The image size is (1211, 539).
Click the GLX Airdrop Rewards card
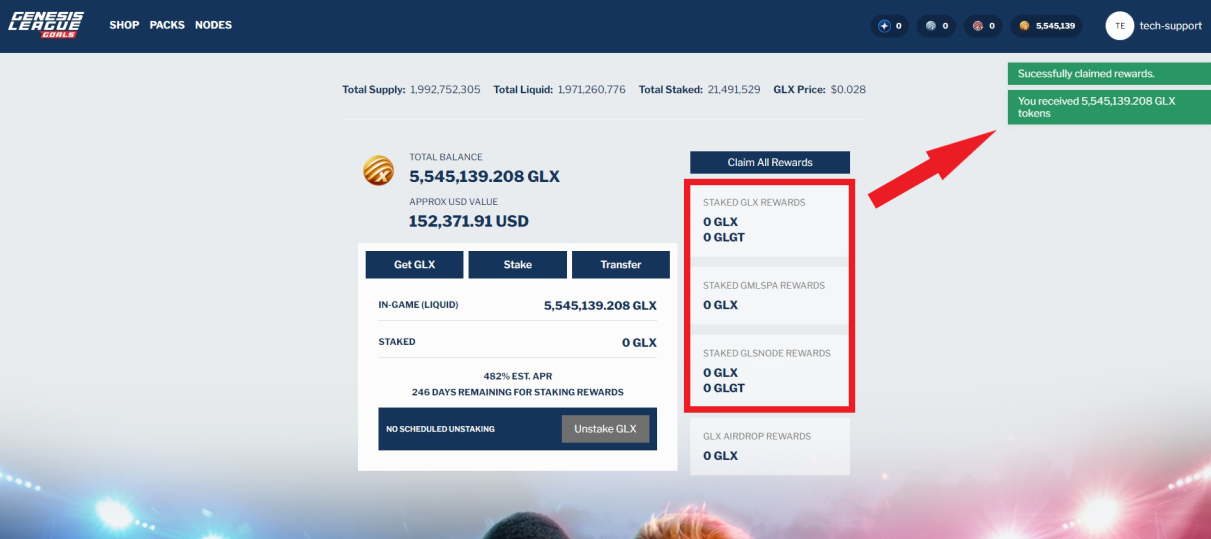[770, 446]
